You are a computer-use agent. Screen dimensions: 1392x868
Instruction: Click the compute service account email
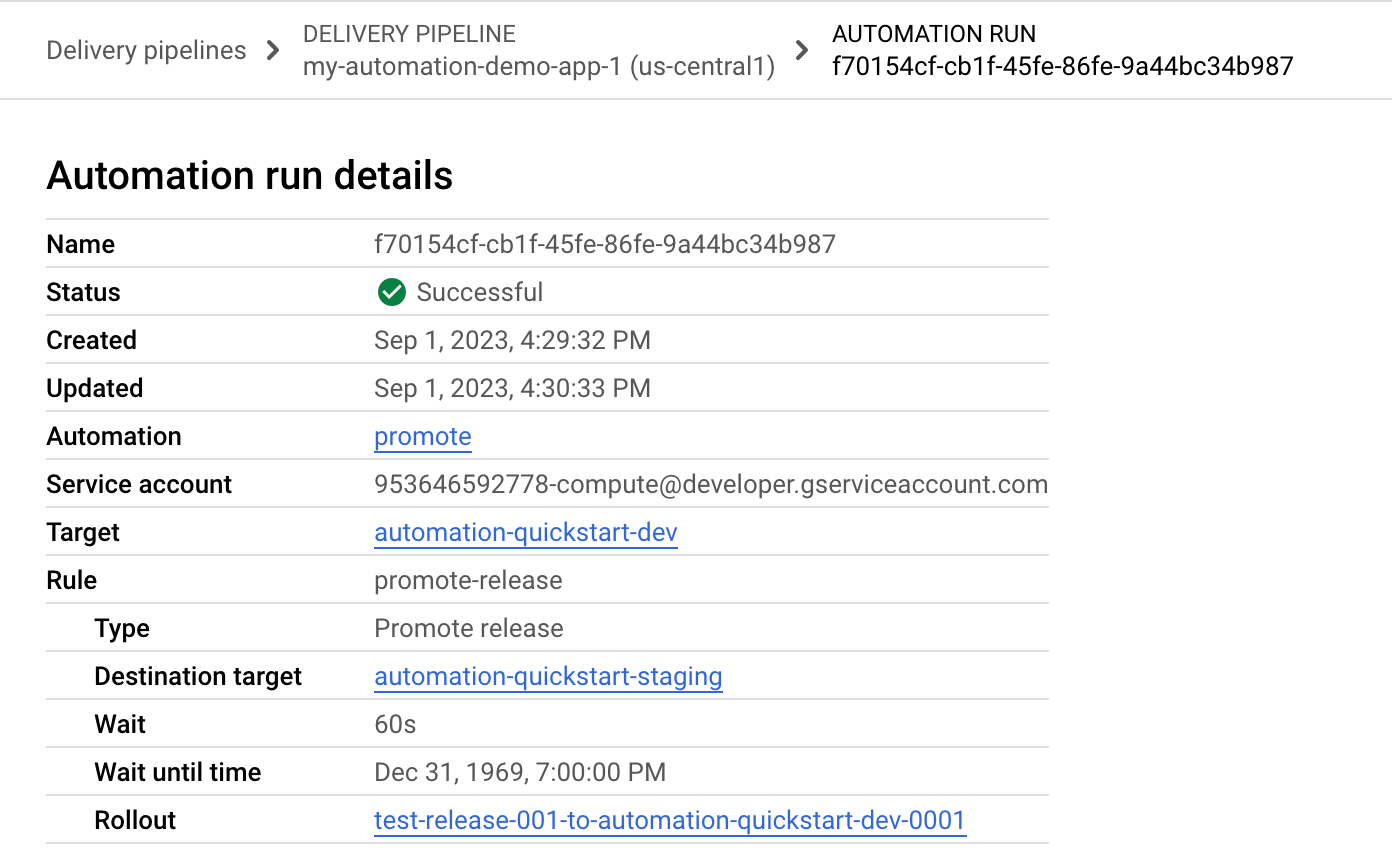click(711, 484)
